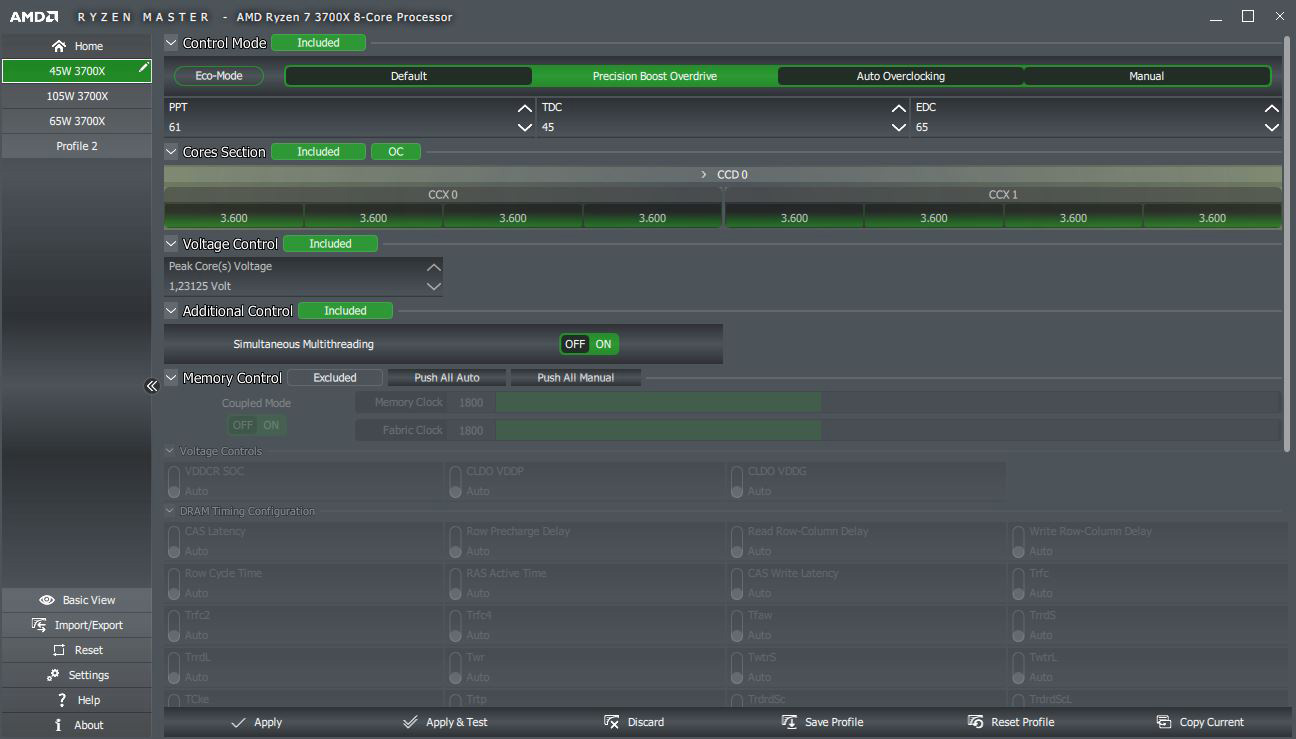
Task: Click the Reset Profile icon
Action: tap(976, 722)
